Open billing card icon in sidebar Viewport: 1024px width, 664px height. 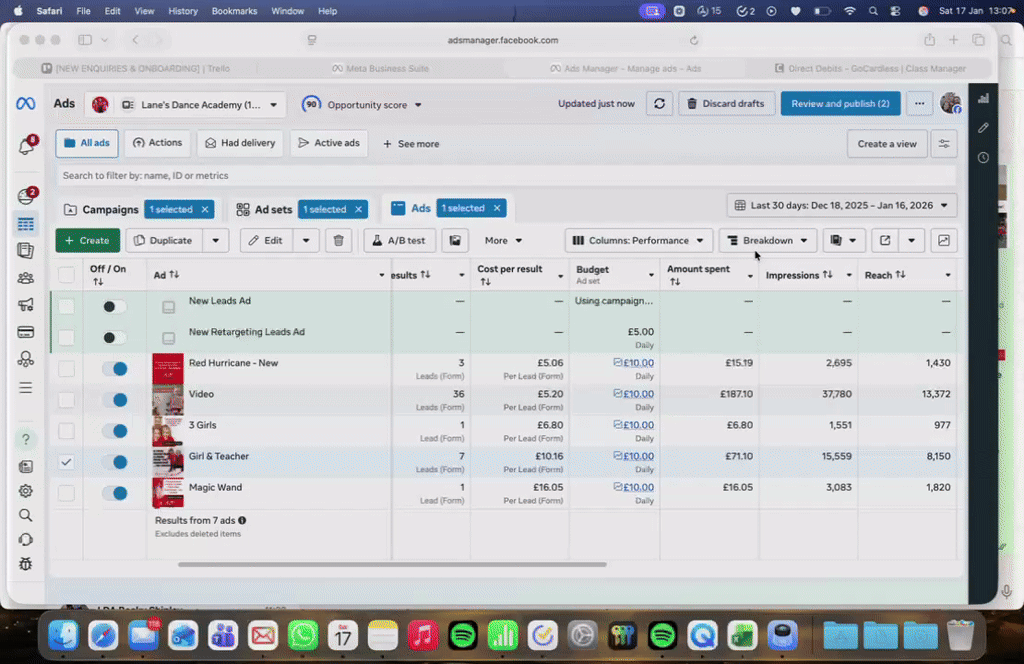pos(25,332)
